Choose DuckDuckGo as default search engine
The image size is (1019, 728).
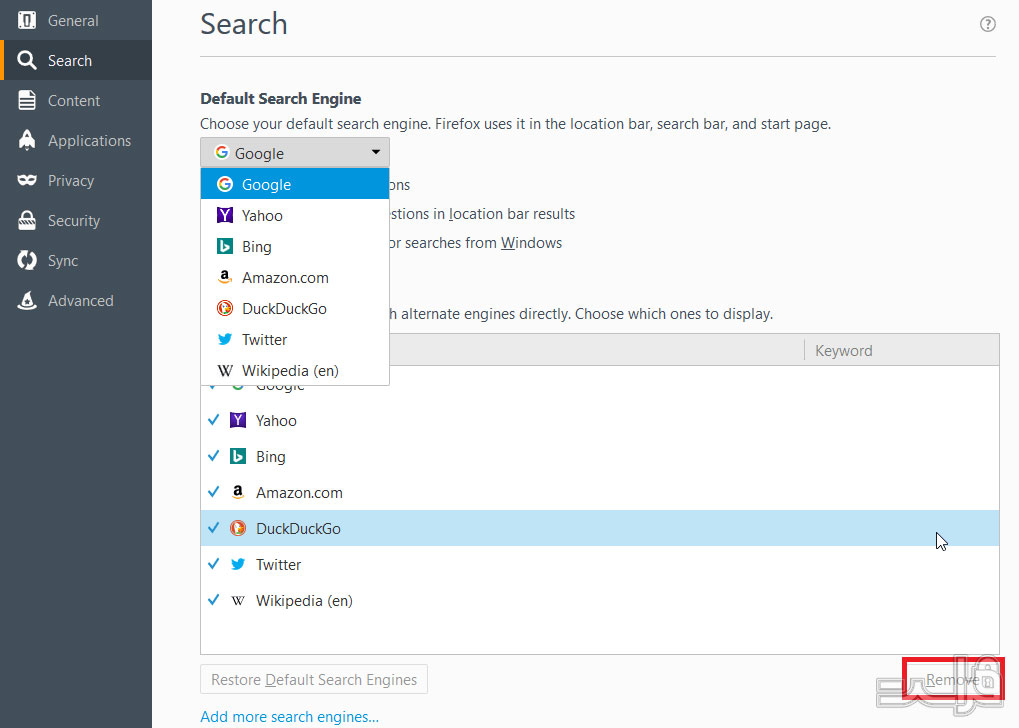[x=295, y=309]
